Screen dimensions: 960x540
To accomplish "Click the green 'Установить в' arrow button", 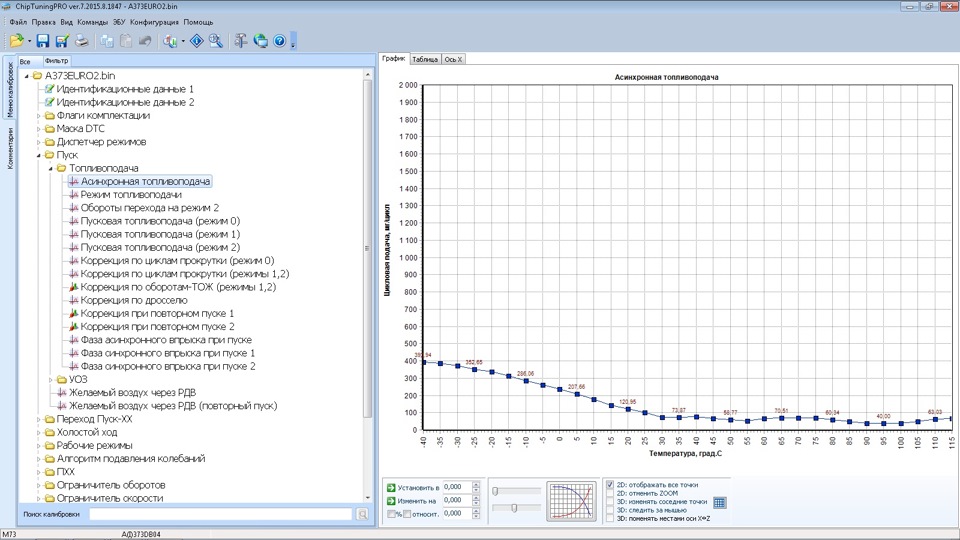I will pos(391,486).
